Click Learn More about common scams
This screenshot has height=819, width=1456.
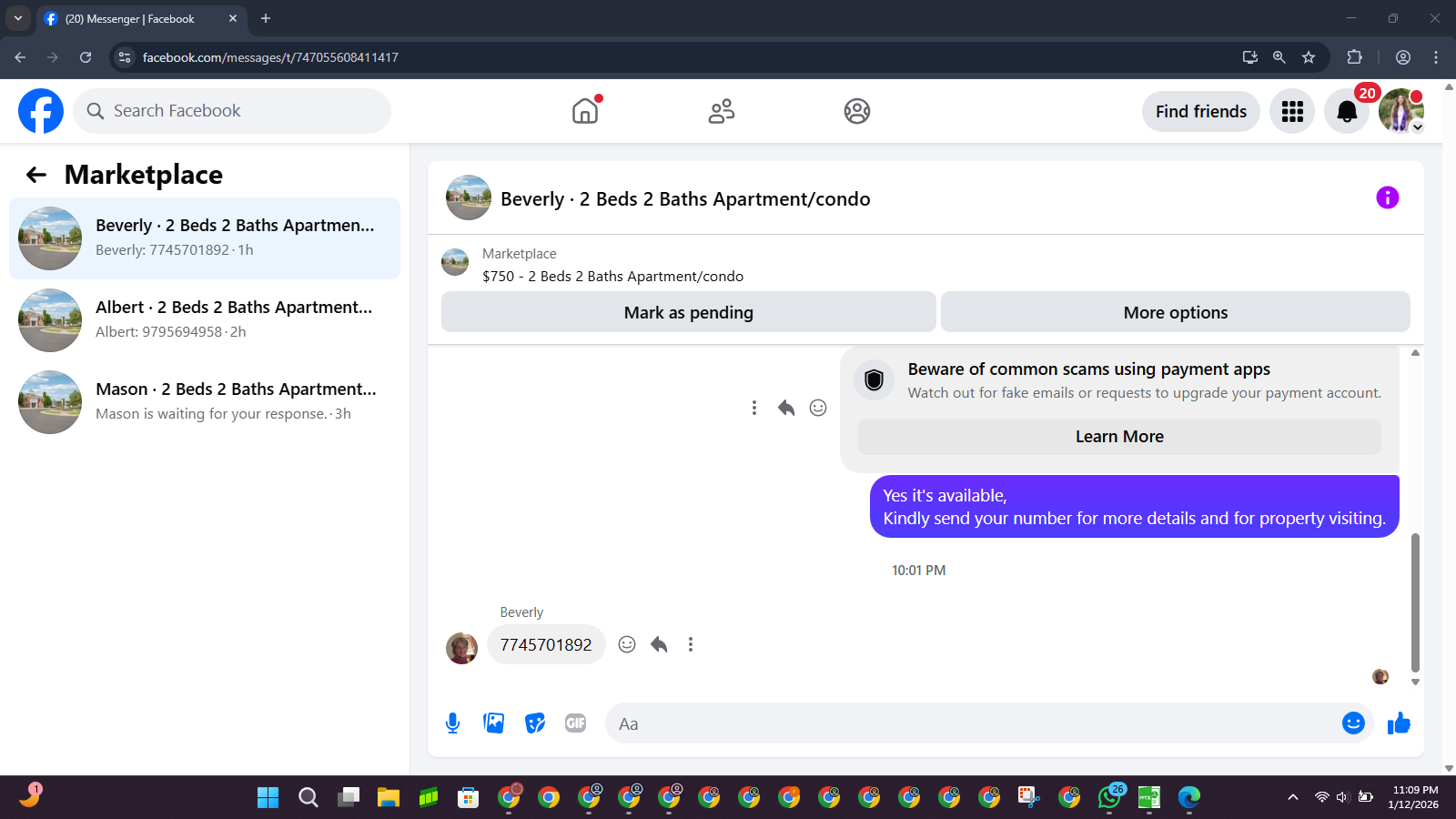pos(1119,437)
